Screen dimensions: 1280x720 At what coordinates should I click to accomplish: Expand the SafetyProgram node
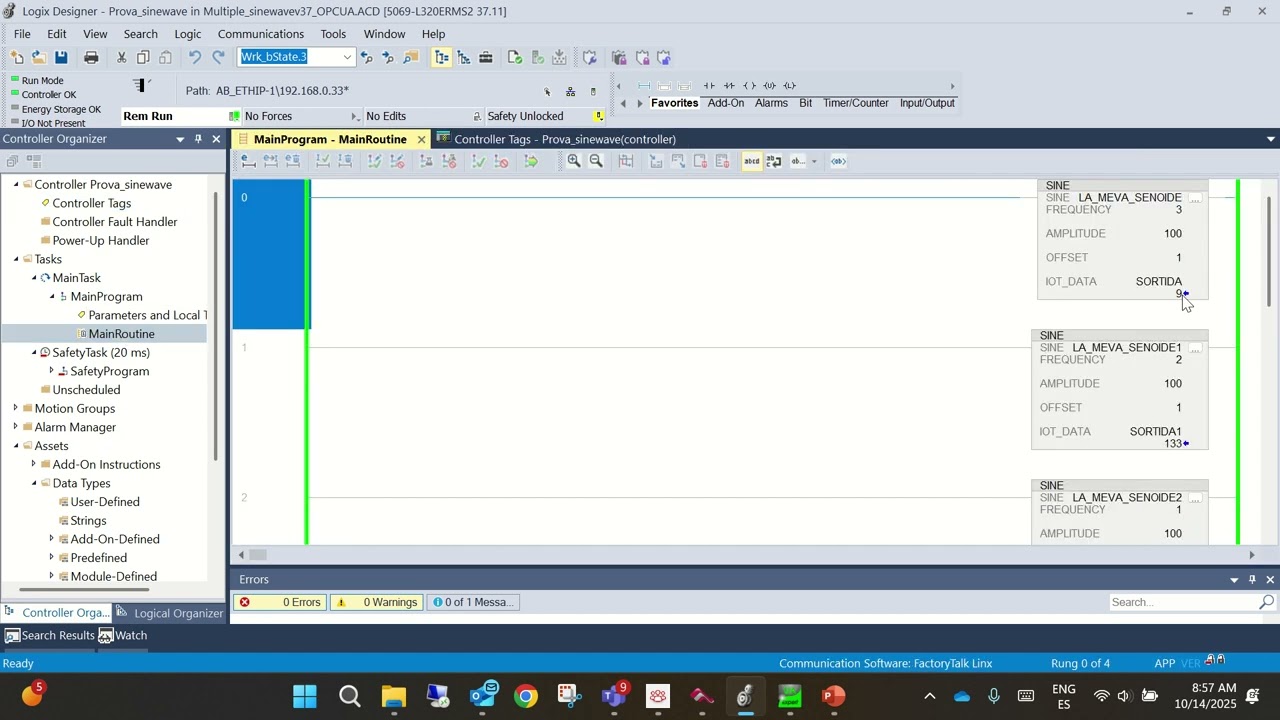coord(52,371)
